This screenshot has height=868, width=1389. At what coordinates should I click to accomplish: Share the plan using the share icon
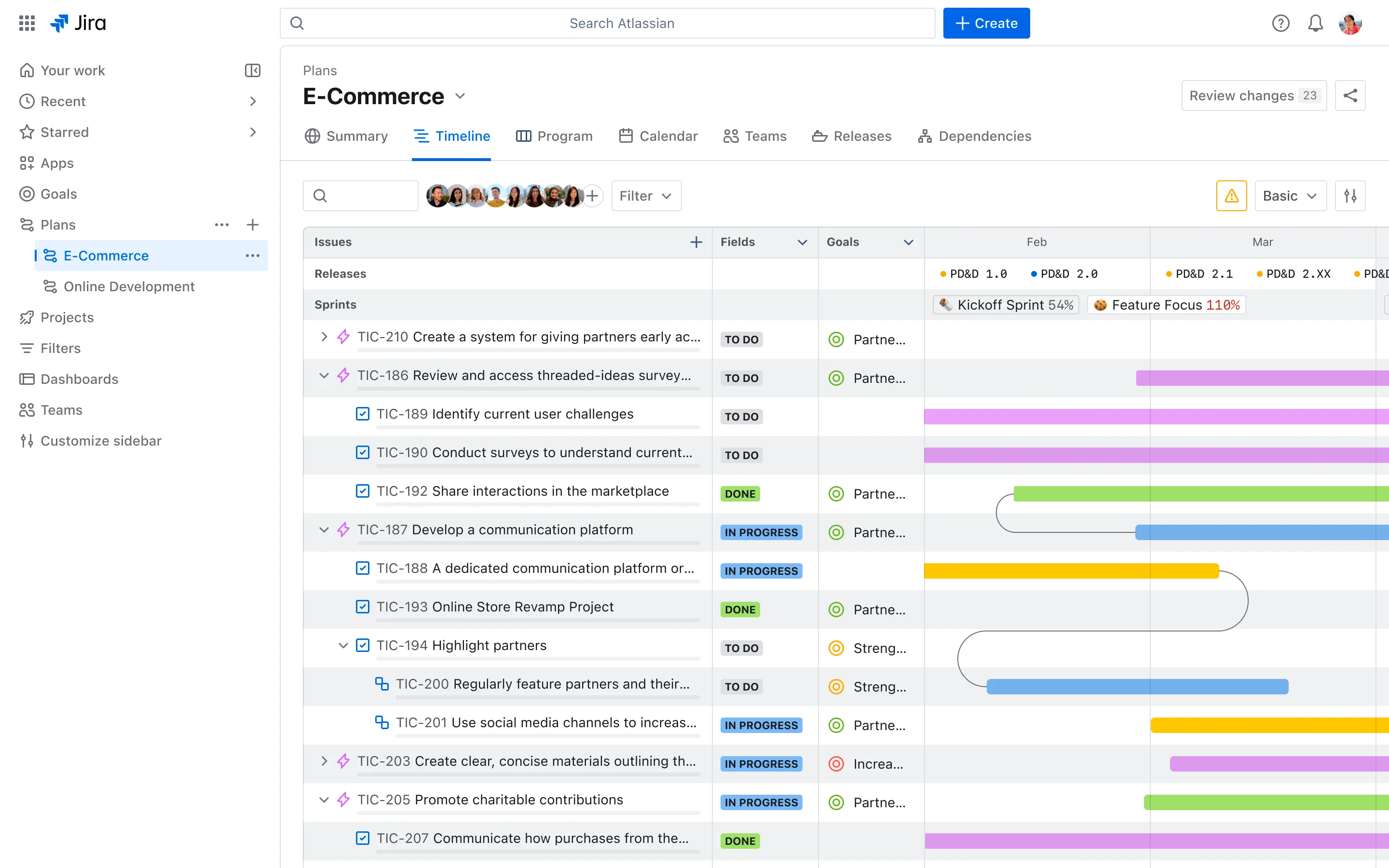1350,95
